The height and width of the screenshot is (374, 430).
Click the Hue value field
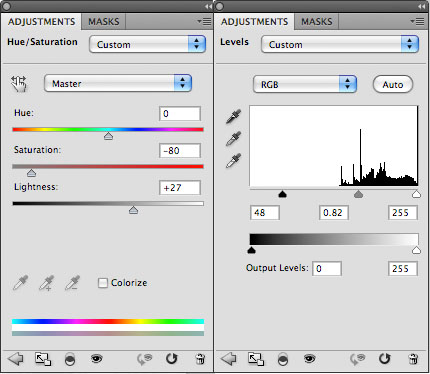(x=180, y=114)
